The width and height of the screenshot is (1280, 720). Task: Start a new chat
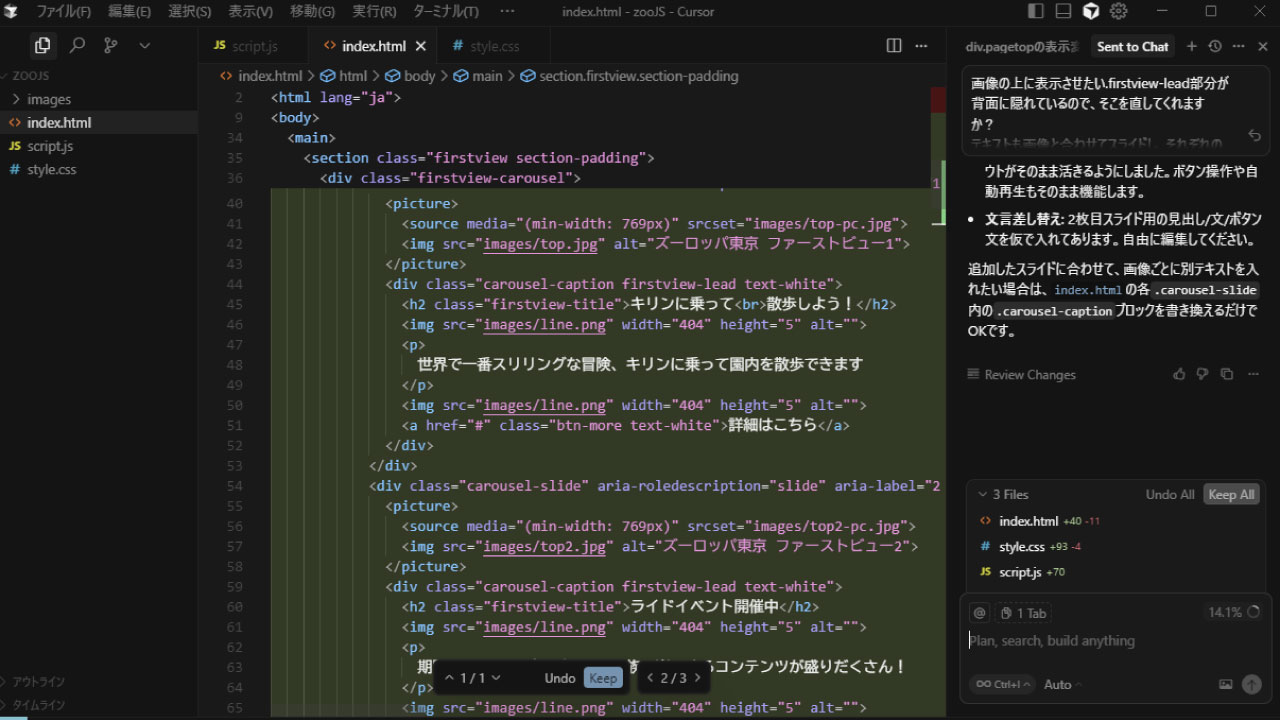1191,46
